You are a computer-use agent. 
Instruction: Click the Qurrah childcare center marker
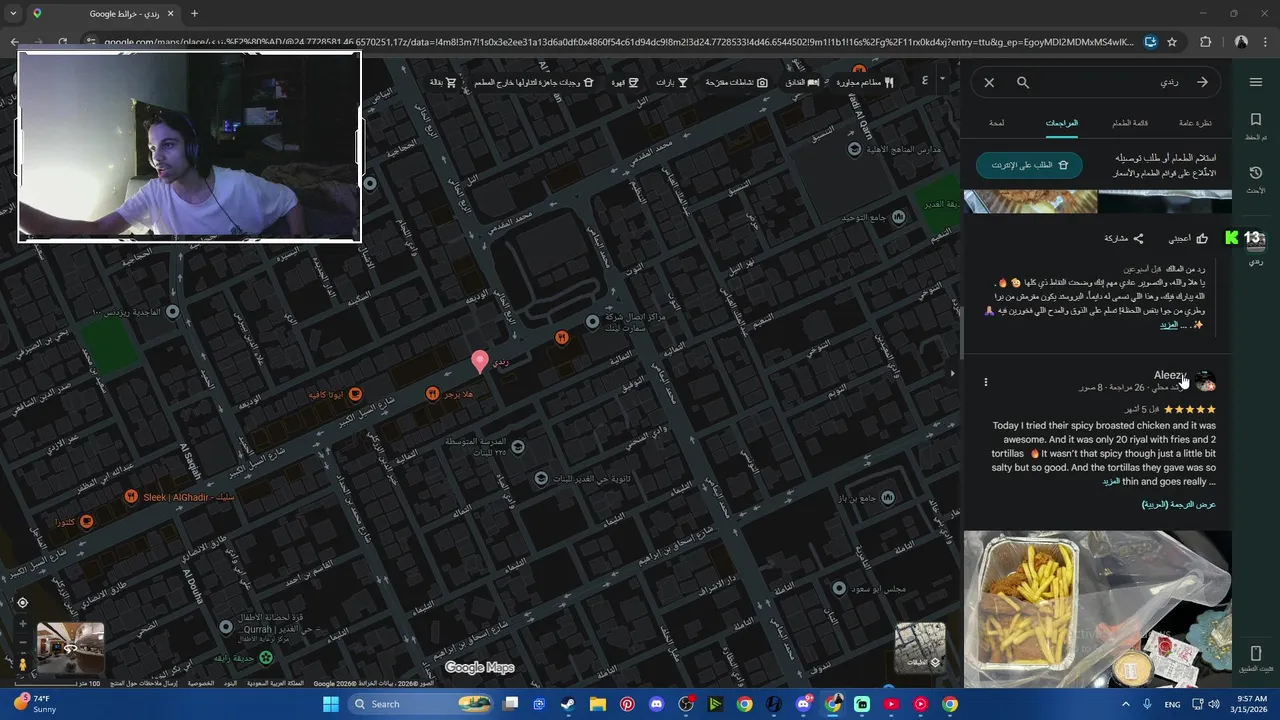[x=226, y=628]
